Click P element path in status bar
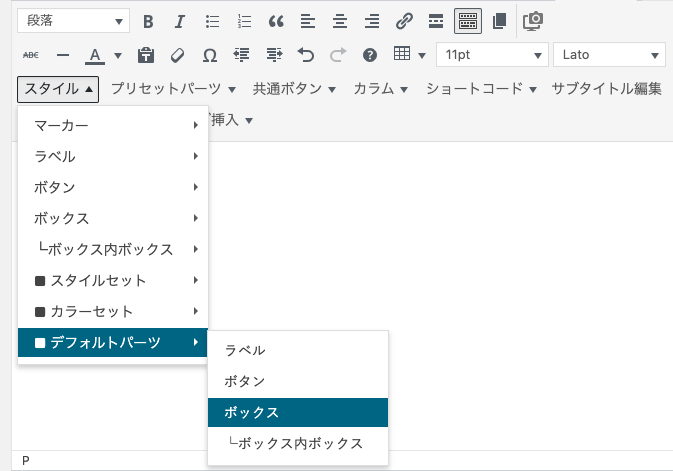Image resolution: width=673 pixels, height=471 pixels. [26, 461]
